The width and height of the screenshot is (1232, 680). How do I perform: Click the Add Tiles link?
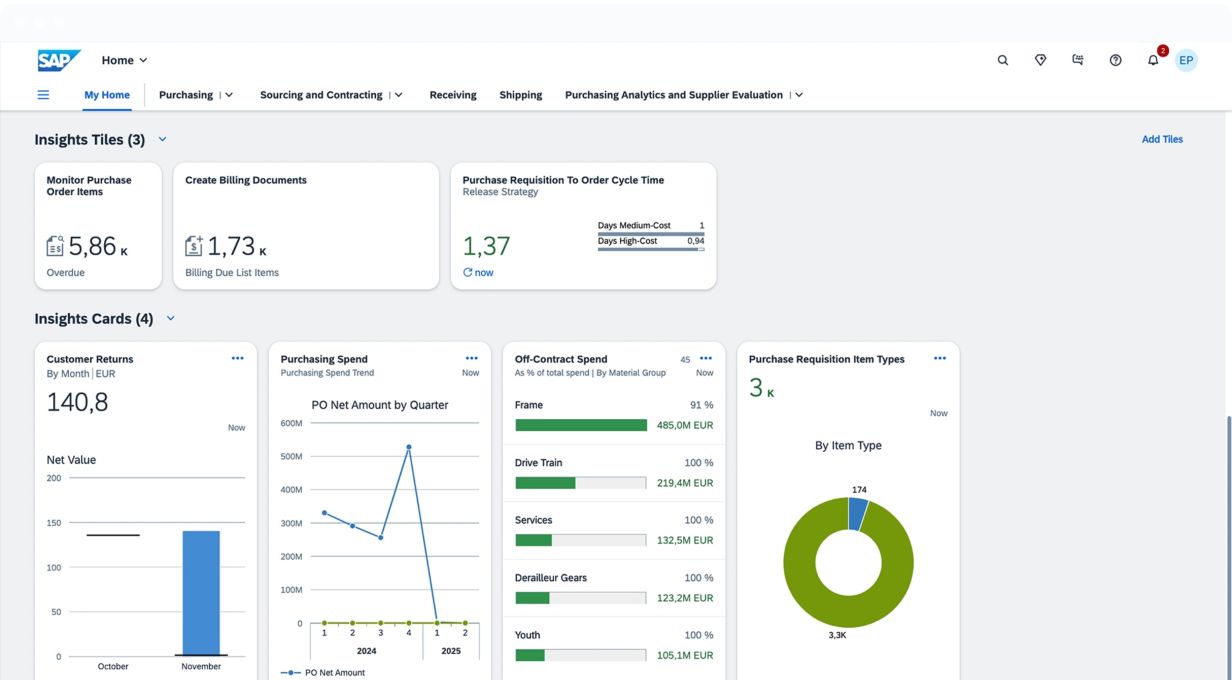pyautogui.click(x=1162, y=140)
